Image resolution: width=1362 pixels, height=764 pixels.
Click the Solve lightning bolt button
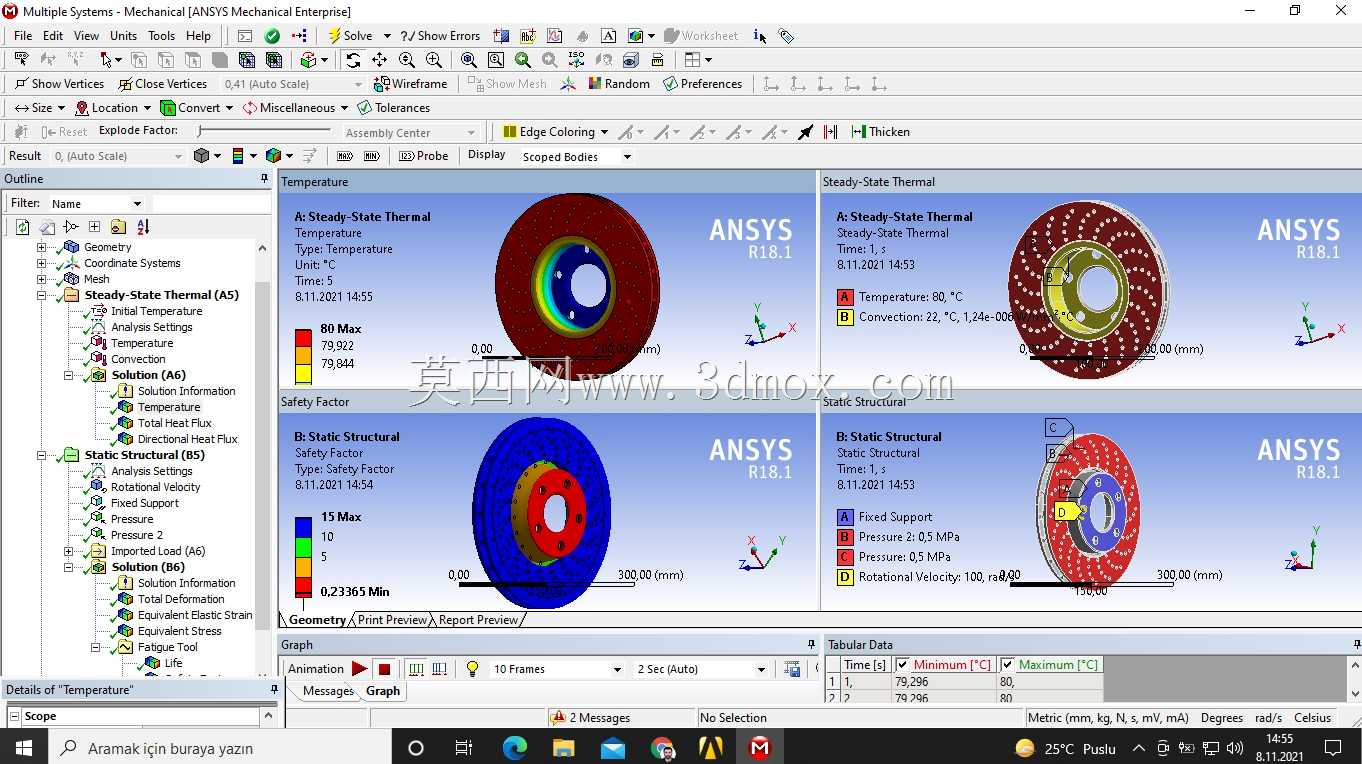point(351,35)
